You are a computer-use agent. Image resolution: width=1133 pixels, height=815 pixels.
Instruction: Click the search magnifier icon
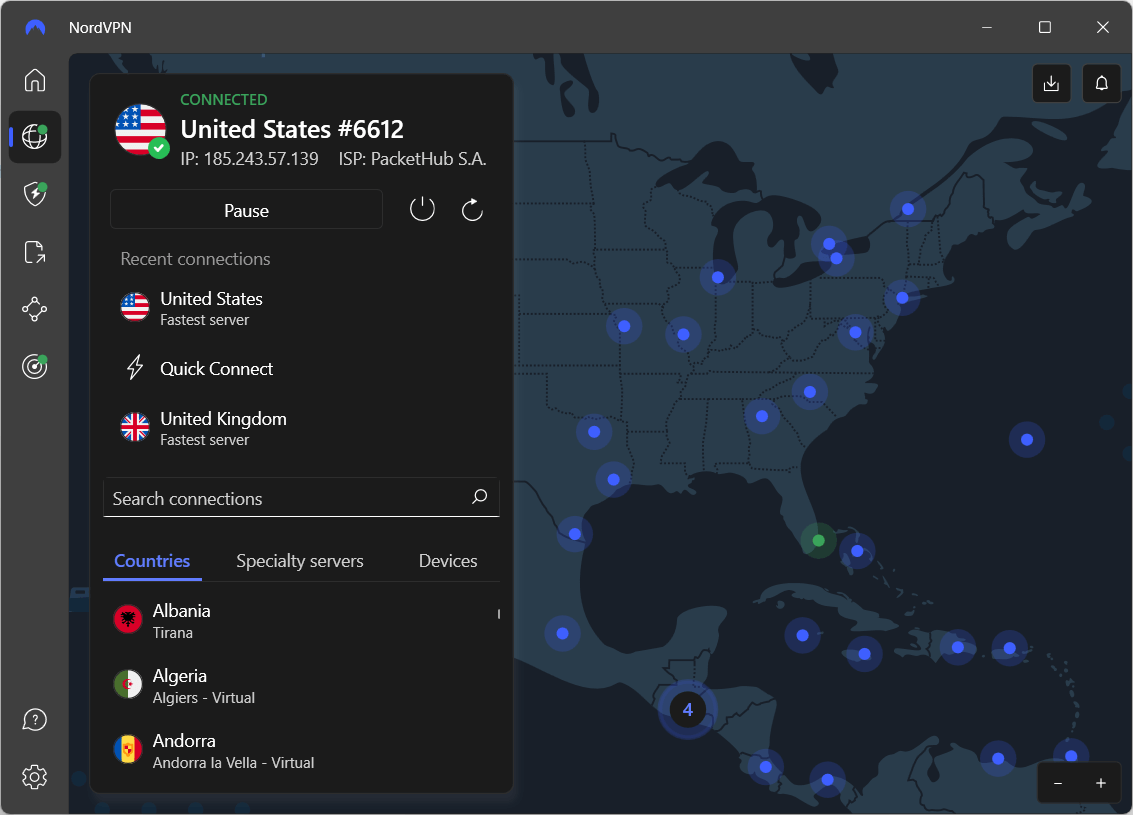[x=480, y=496]
